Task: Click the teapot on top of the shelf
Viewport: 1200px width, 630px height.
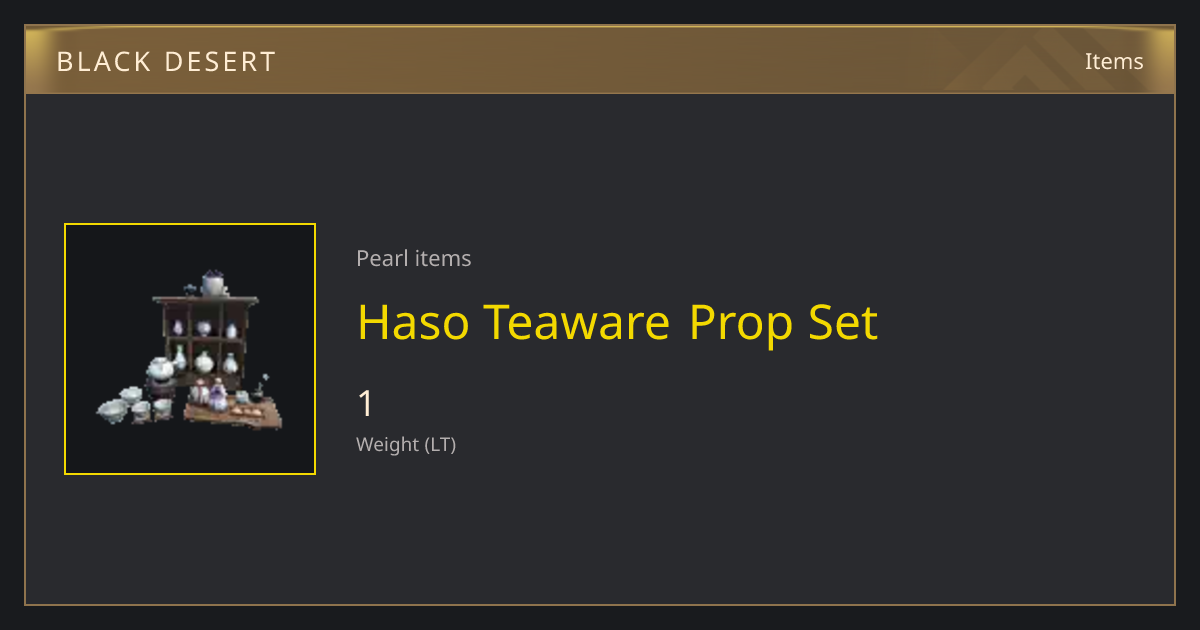Action: pos(212,284)
